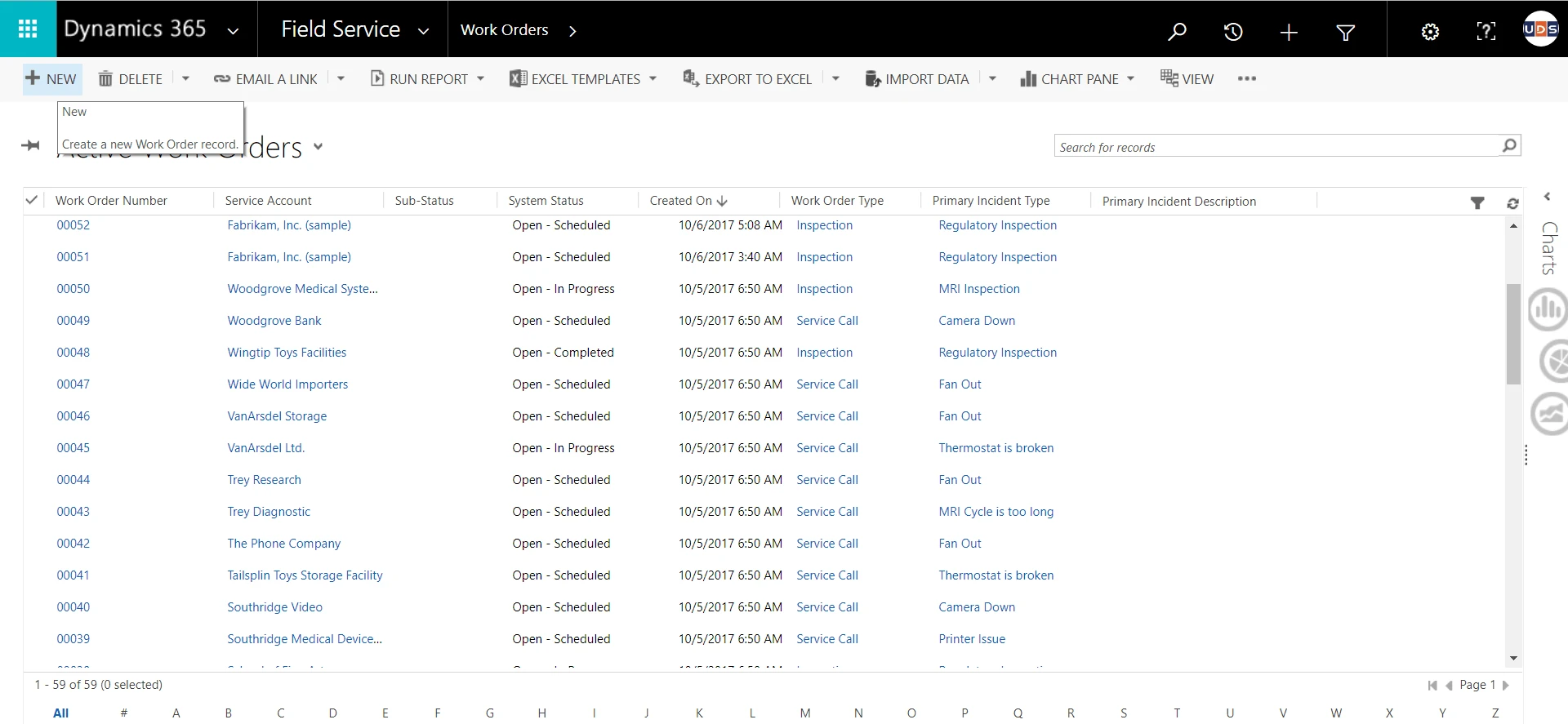This screenshot has height=724, width=1568.
Task: Open Trey Diagnostic account link
Action: 269,512
